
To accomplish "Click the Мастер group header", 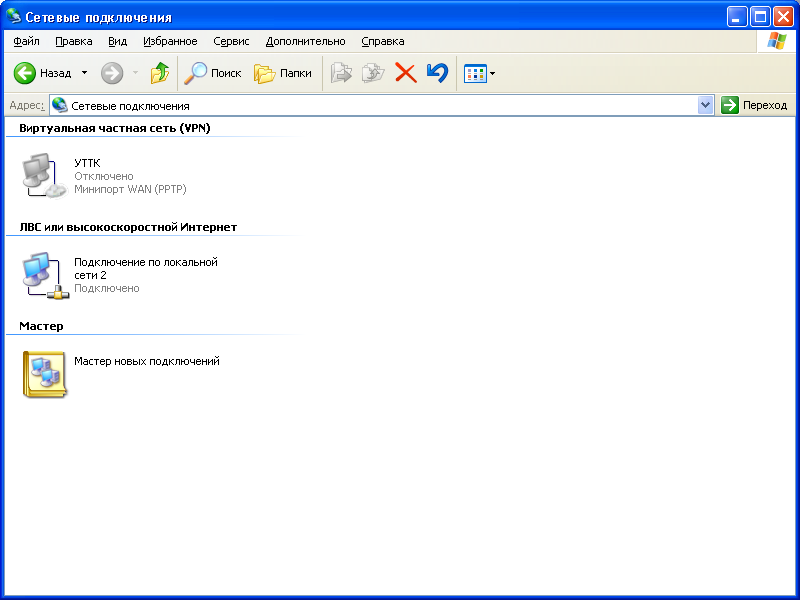I will [41, 326].
